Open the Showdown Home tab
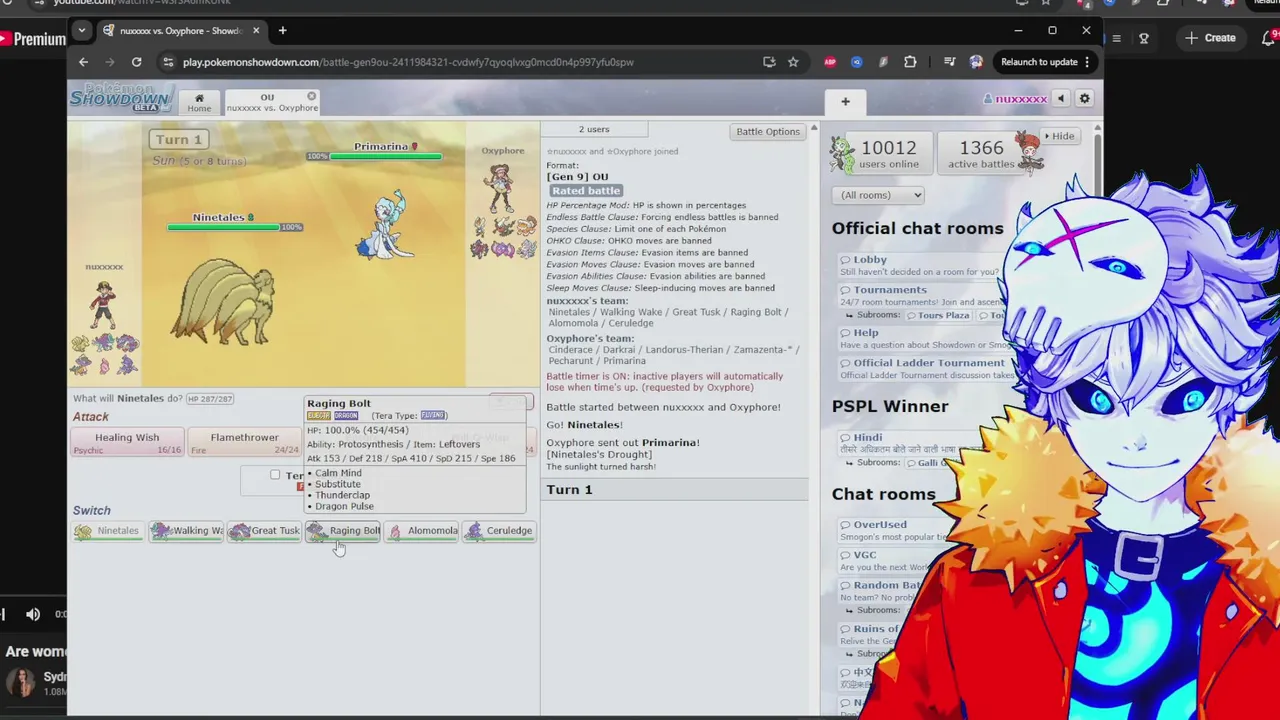Image resolution: width=1280 pixels, height=720 pixels. pos(199,102)
